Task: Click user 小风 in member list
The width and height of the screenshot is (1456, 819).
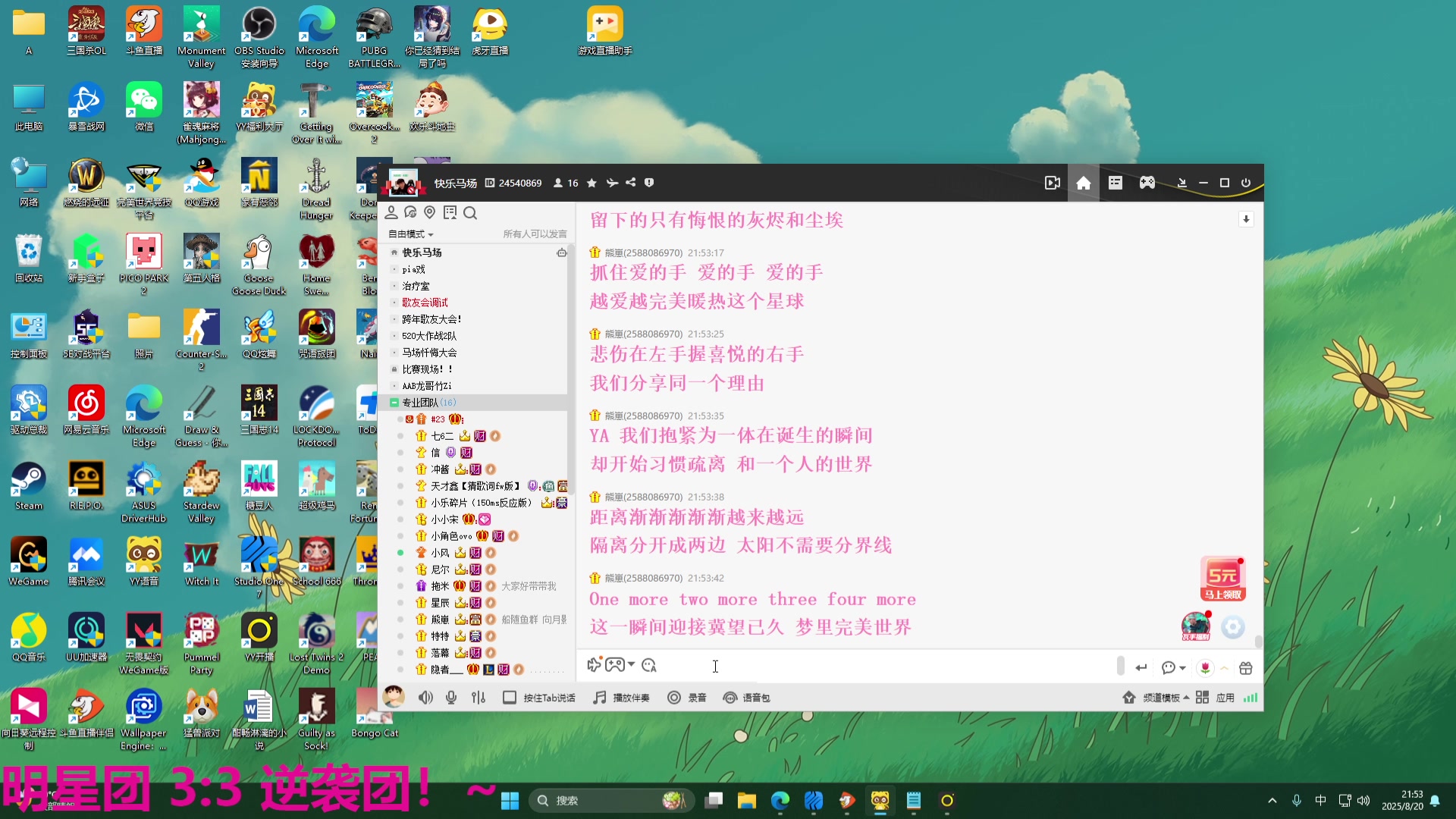Action: pos(440,553)
